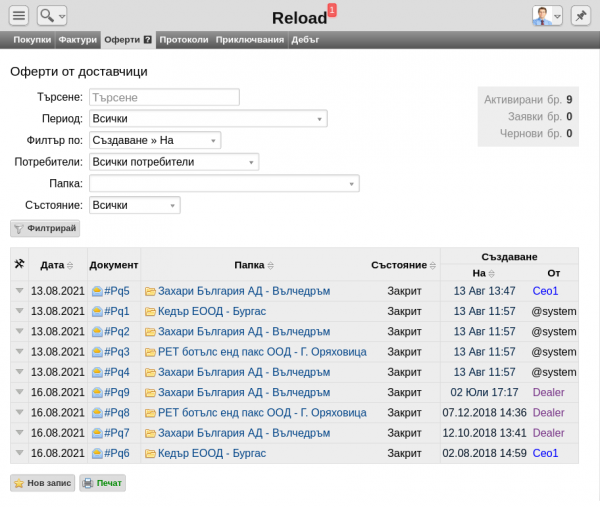Open the Състояние dropdown
The image size is (600, 507).
(x=134, y=205)
